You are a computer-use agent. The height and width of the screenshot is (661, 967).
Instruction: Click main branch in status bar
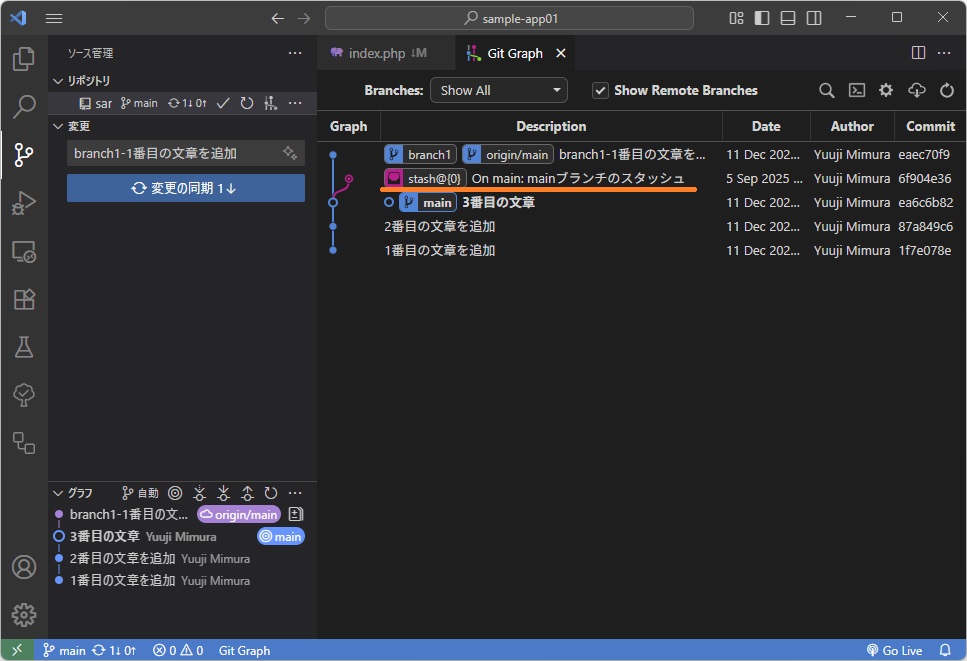tap(64, 651)
